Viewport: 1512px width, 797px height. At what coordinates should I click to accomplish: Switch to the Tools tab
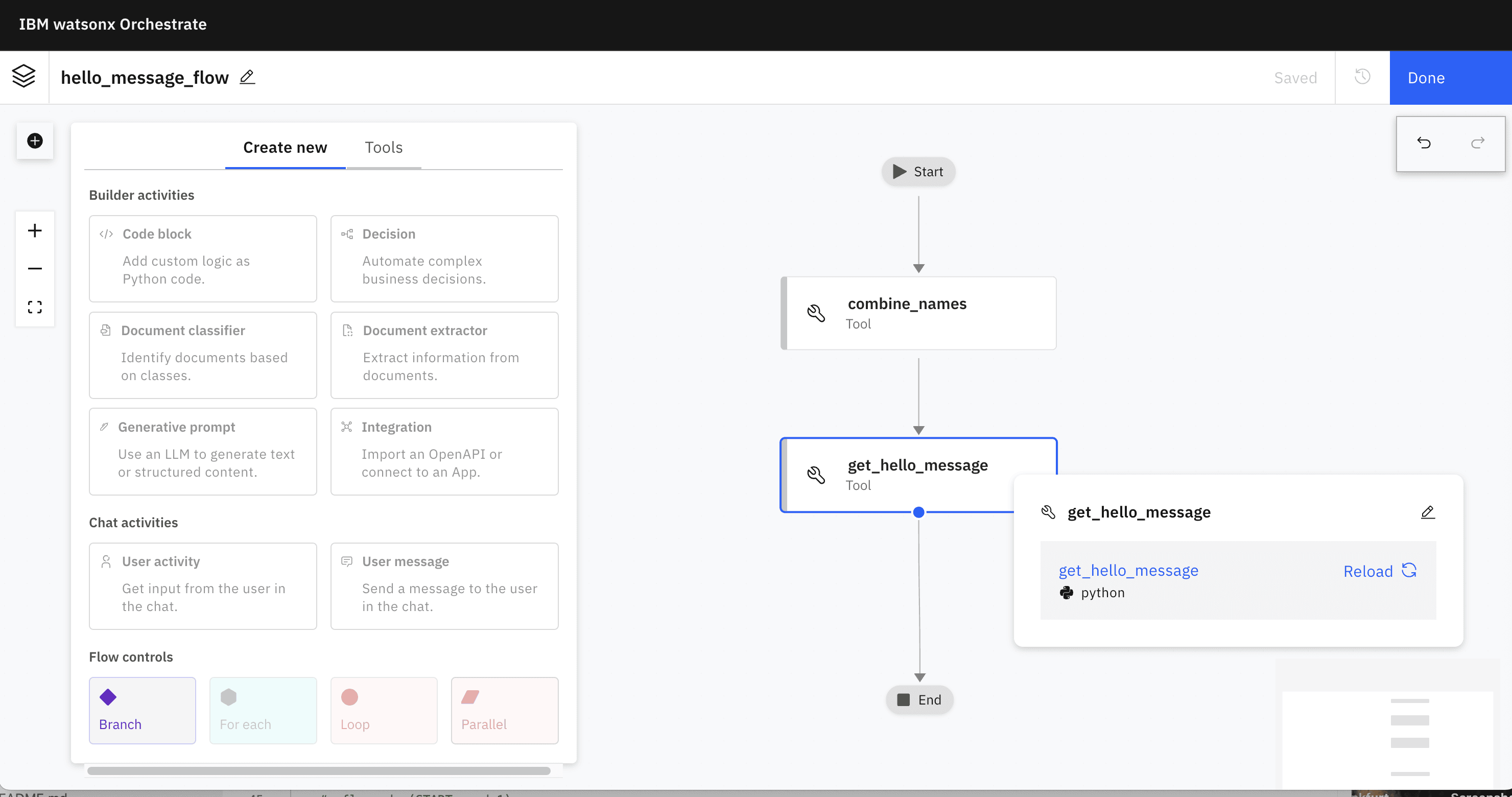(x=384, y=147)
